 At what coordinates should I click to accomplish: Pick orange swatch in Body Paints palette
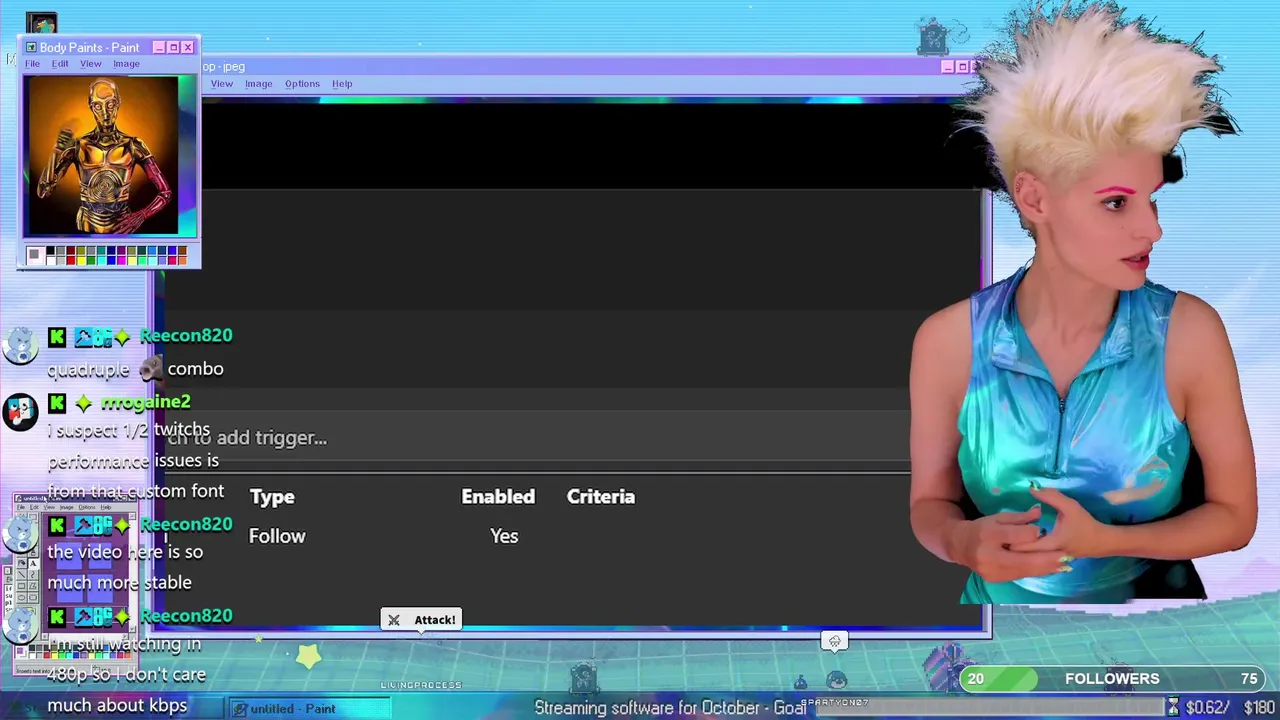182,260
